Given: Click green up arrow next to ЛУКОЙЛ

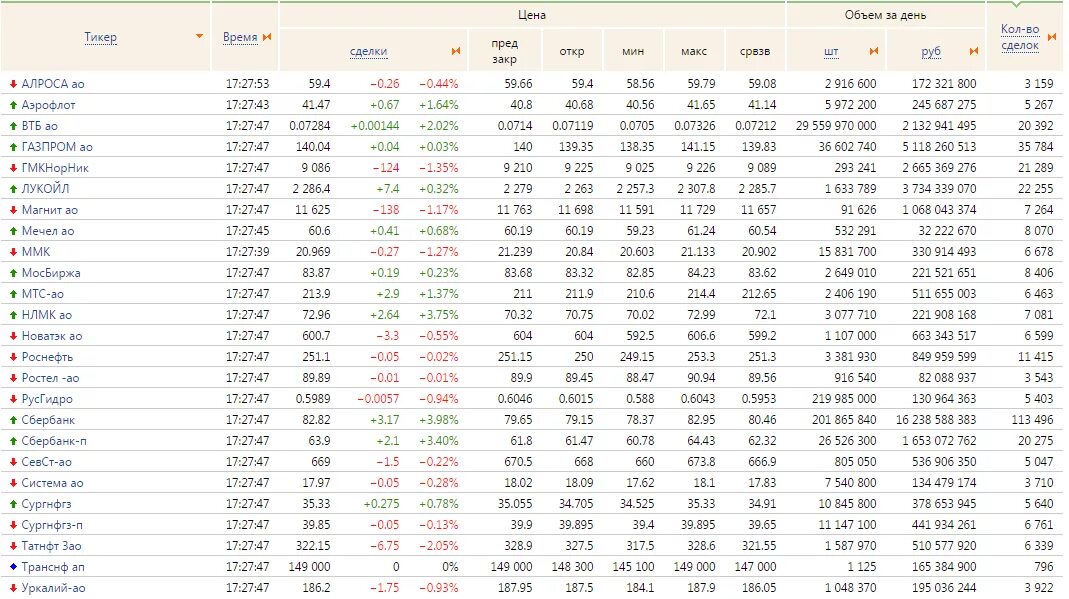Looking at the screenshot, I should 13,189.
